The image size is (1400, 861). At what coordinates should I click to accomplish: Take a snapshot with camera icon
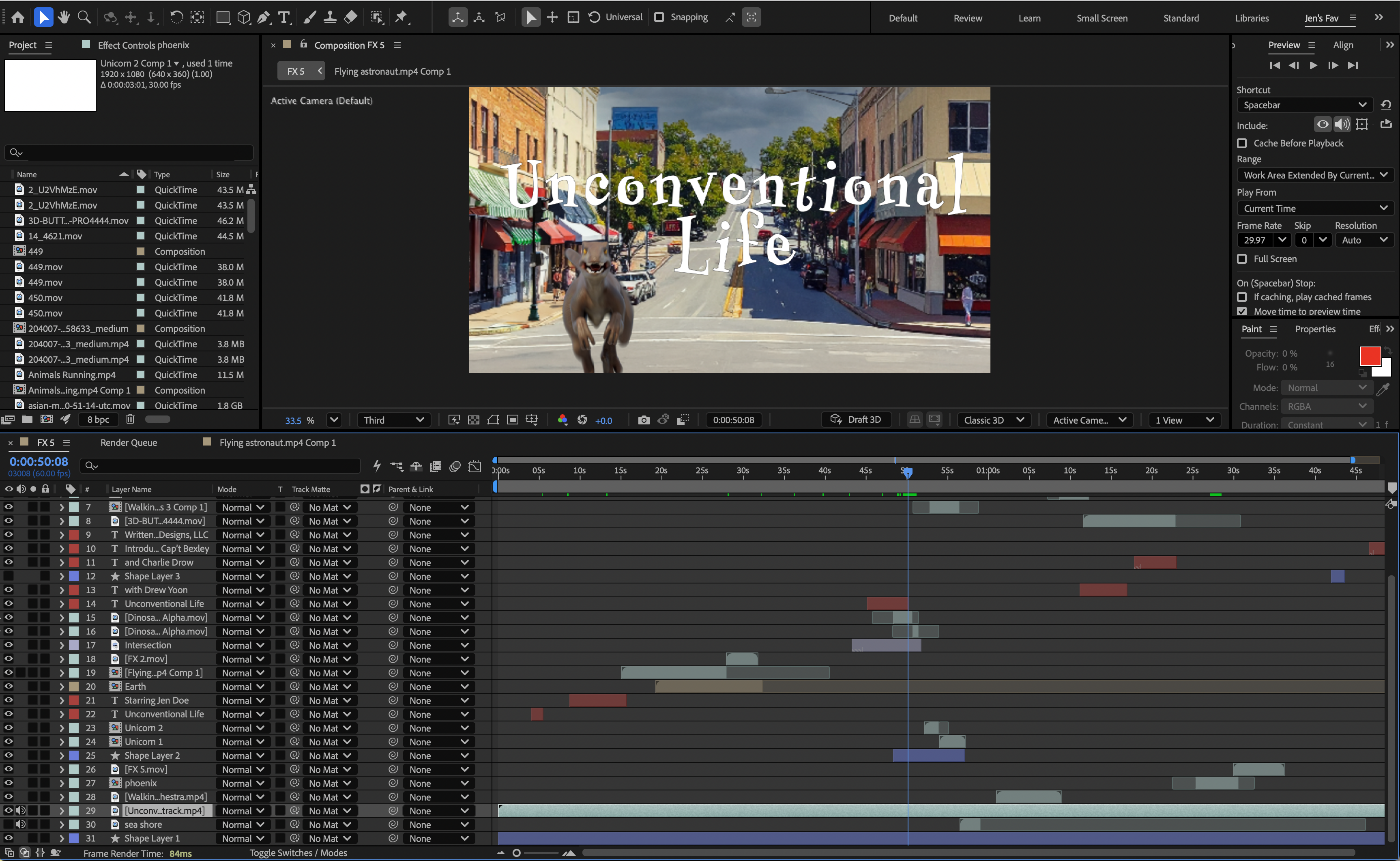[644, 420]
